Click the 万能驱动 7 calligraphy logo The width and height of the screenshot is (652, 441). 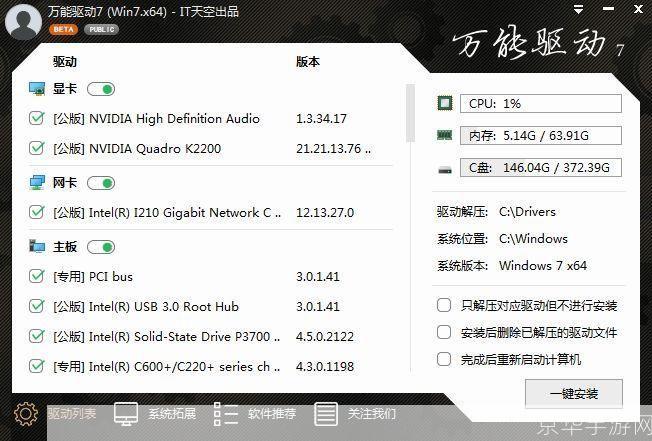(538, 43)
